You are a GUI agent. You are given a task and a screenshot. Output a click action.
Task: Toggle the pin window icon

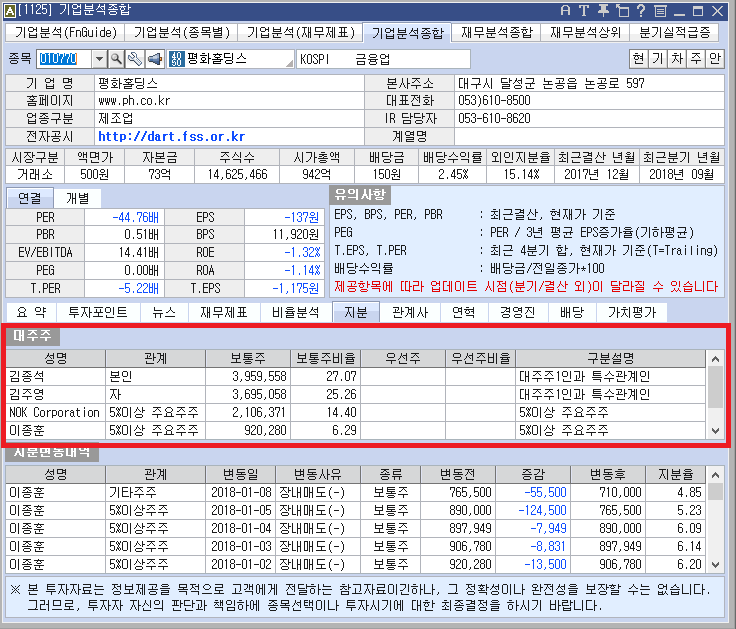(x=604, y=10)
